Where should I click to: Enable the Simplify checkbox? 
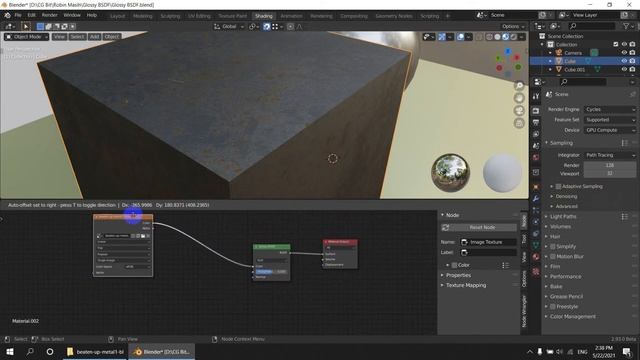pyautogui.click(x=553, y=247)
